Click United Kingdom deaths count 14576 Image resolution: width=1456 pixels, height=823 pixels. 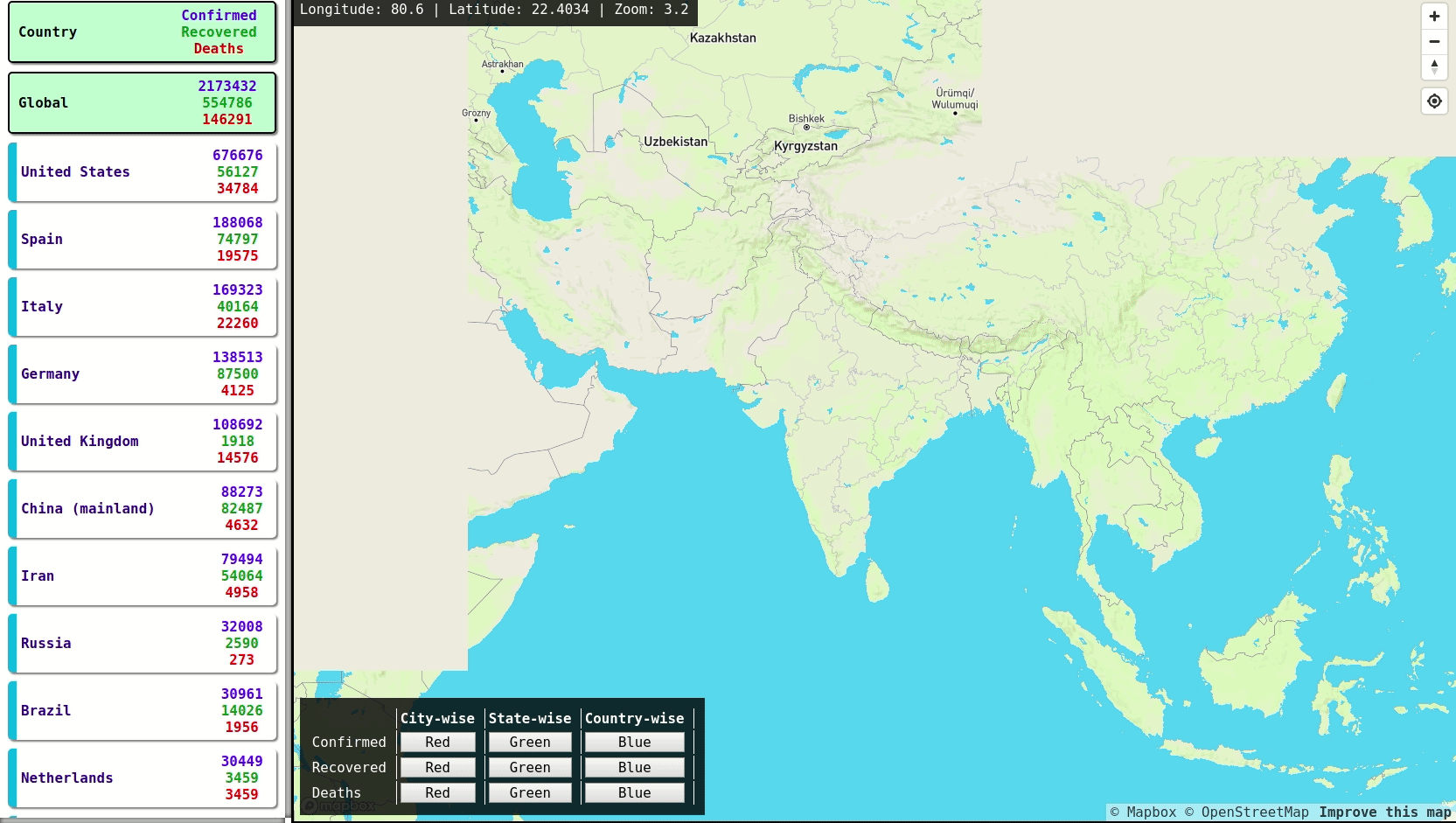(238, 458)
